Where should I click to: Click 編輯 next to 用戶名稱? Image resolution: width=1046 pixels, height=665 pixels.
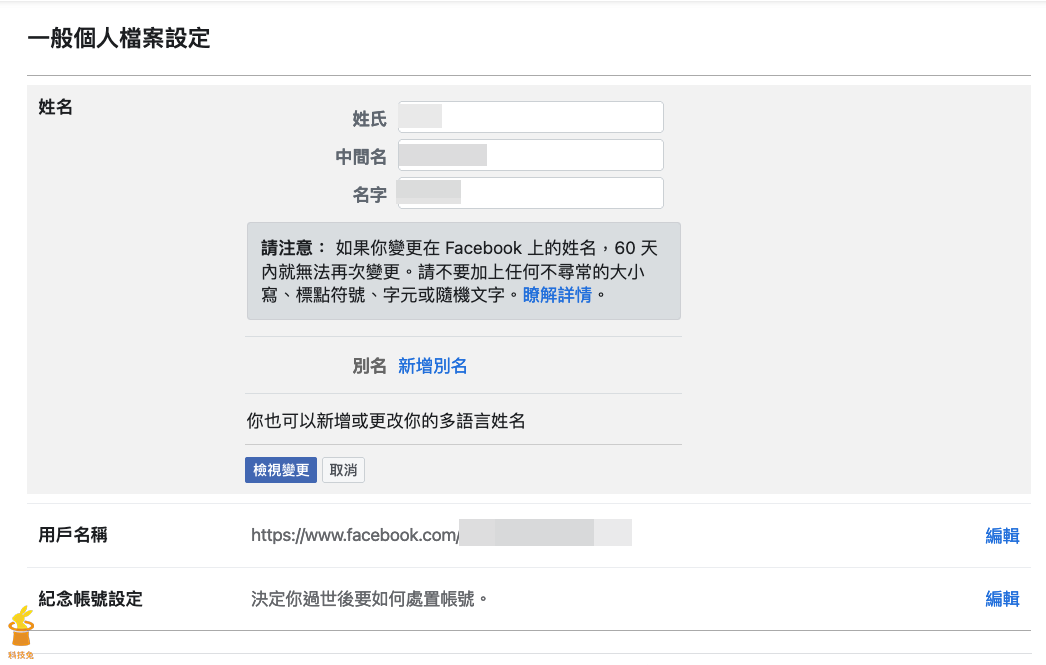click(1002, 536)
